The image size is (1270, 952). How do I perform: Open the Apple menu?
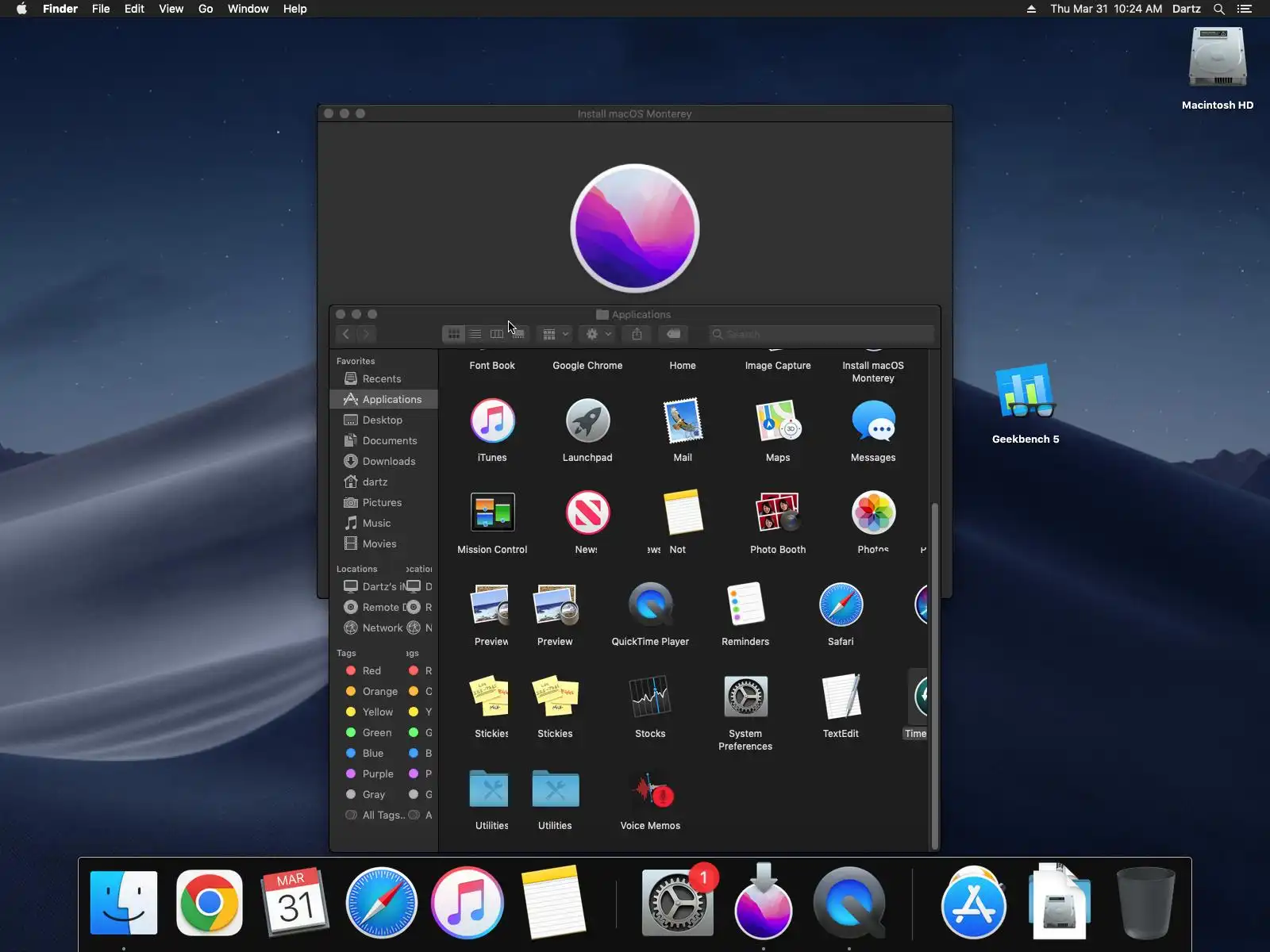(x=21, y=9)
